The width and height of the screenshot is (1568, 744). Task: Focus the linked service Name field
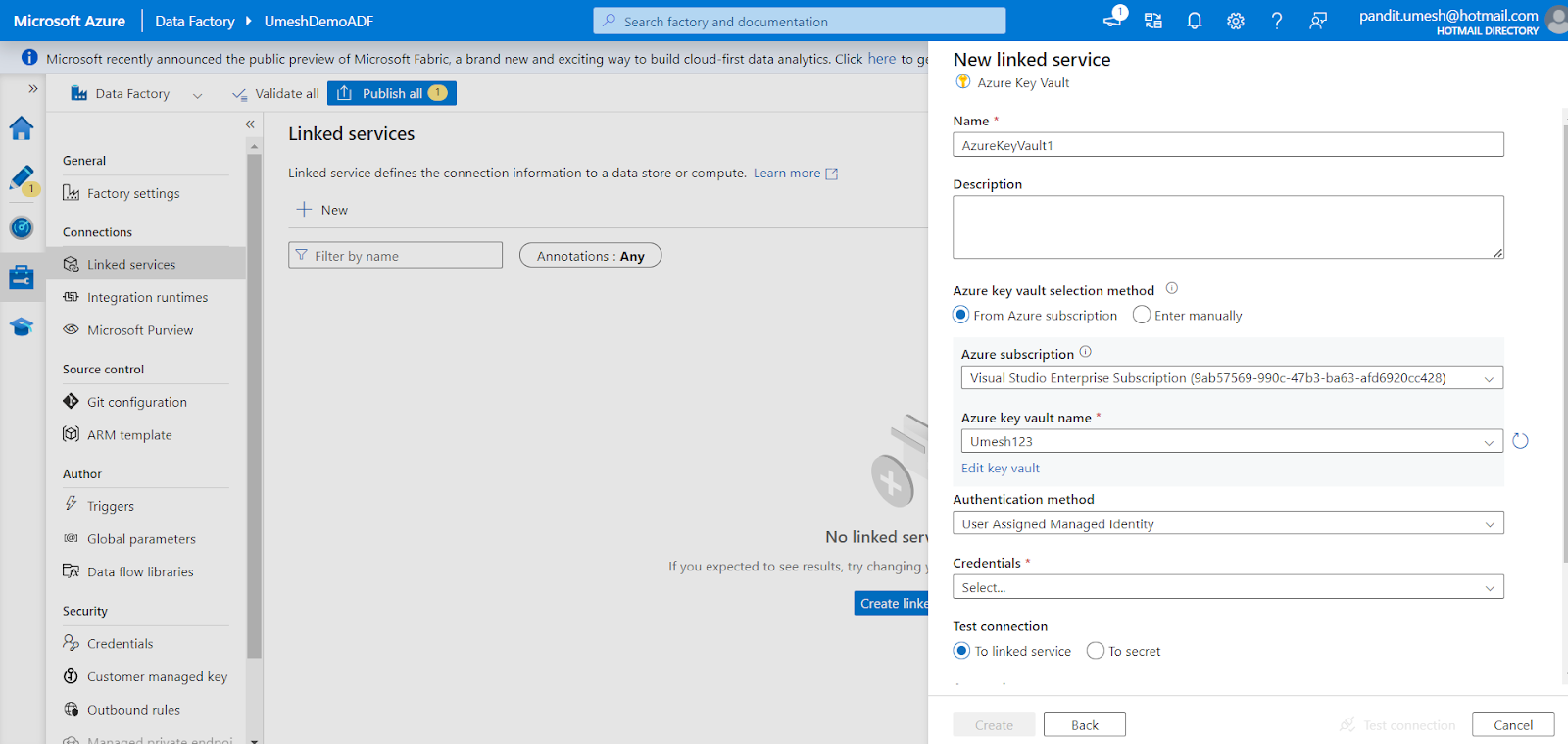coord(1228,145)
